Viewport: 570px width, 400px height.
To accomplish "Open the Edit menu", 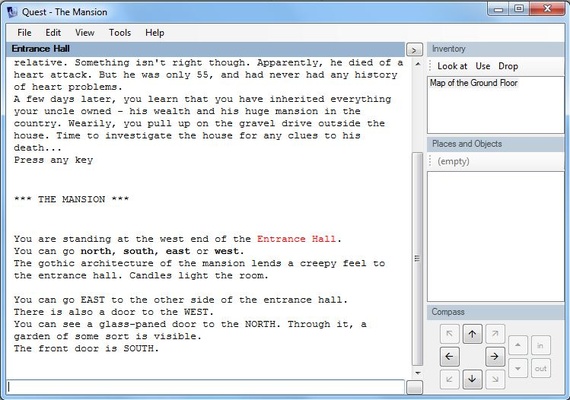I will [x=53, y=33].
